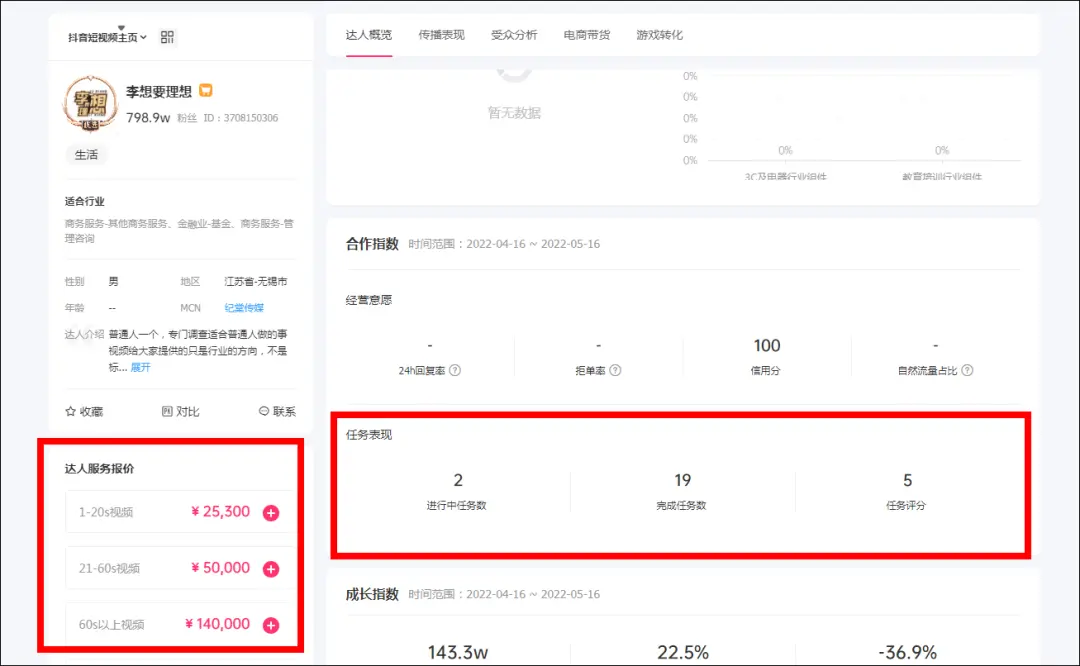Add 1-20s video to cart

[271, 513]
